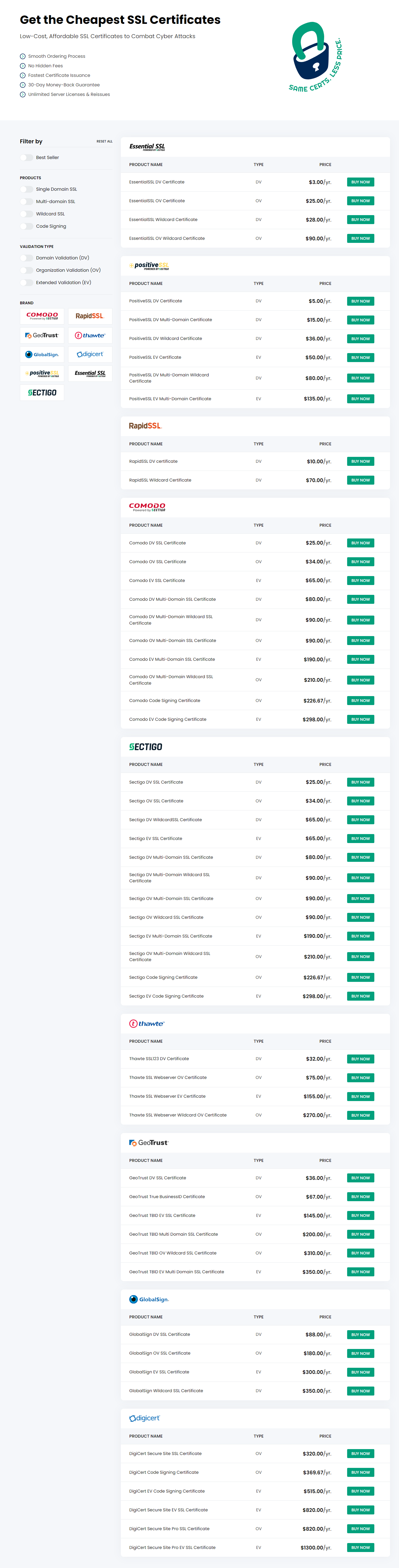
Task: Buy GeoTrust True BusinessID Certificate
Action: tap(361, 1197)
